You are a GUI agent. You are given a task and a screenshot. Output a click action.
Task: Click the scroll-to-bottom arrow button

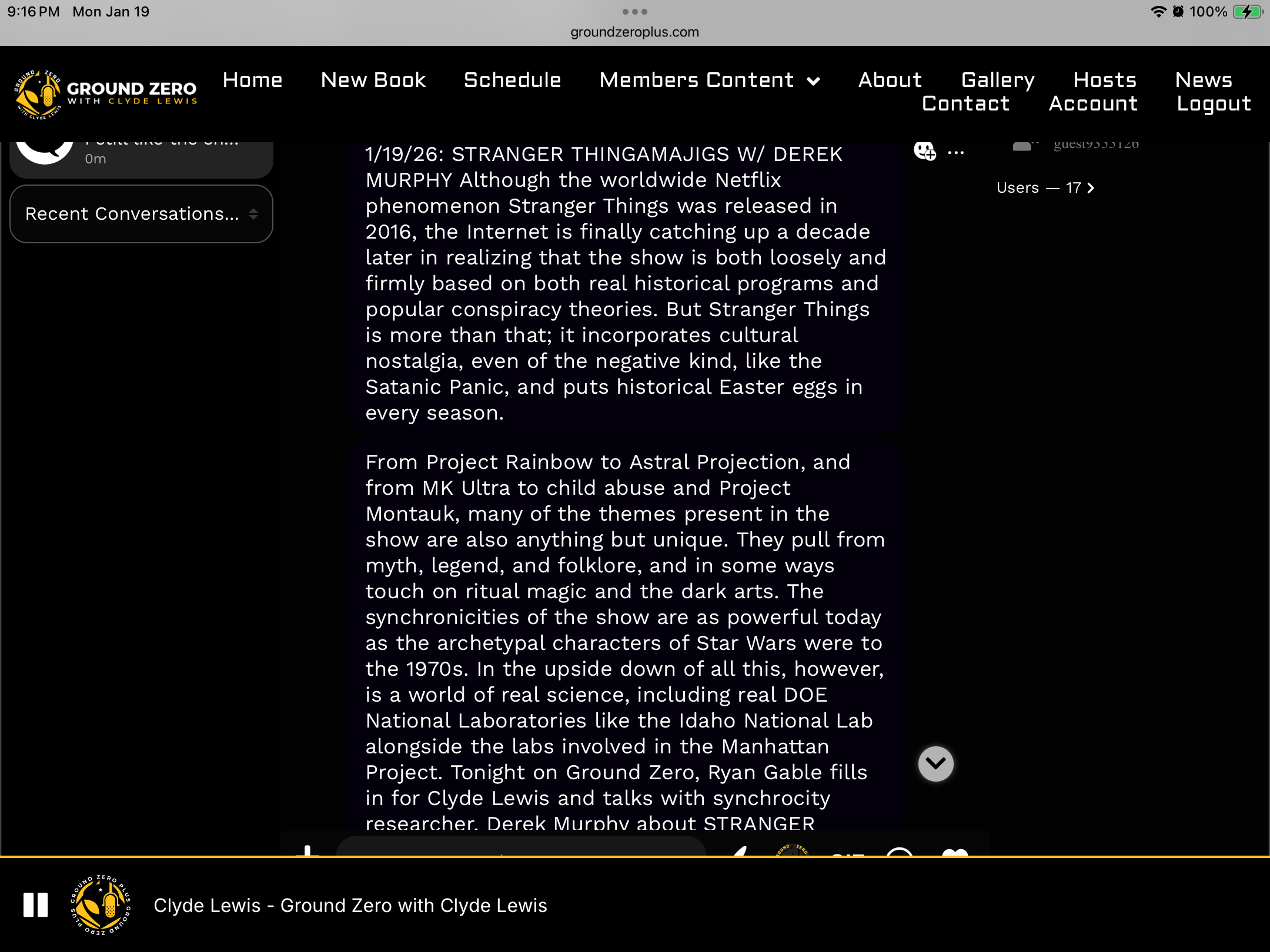point(935,763)
